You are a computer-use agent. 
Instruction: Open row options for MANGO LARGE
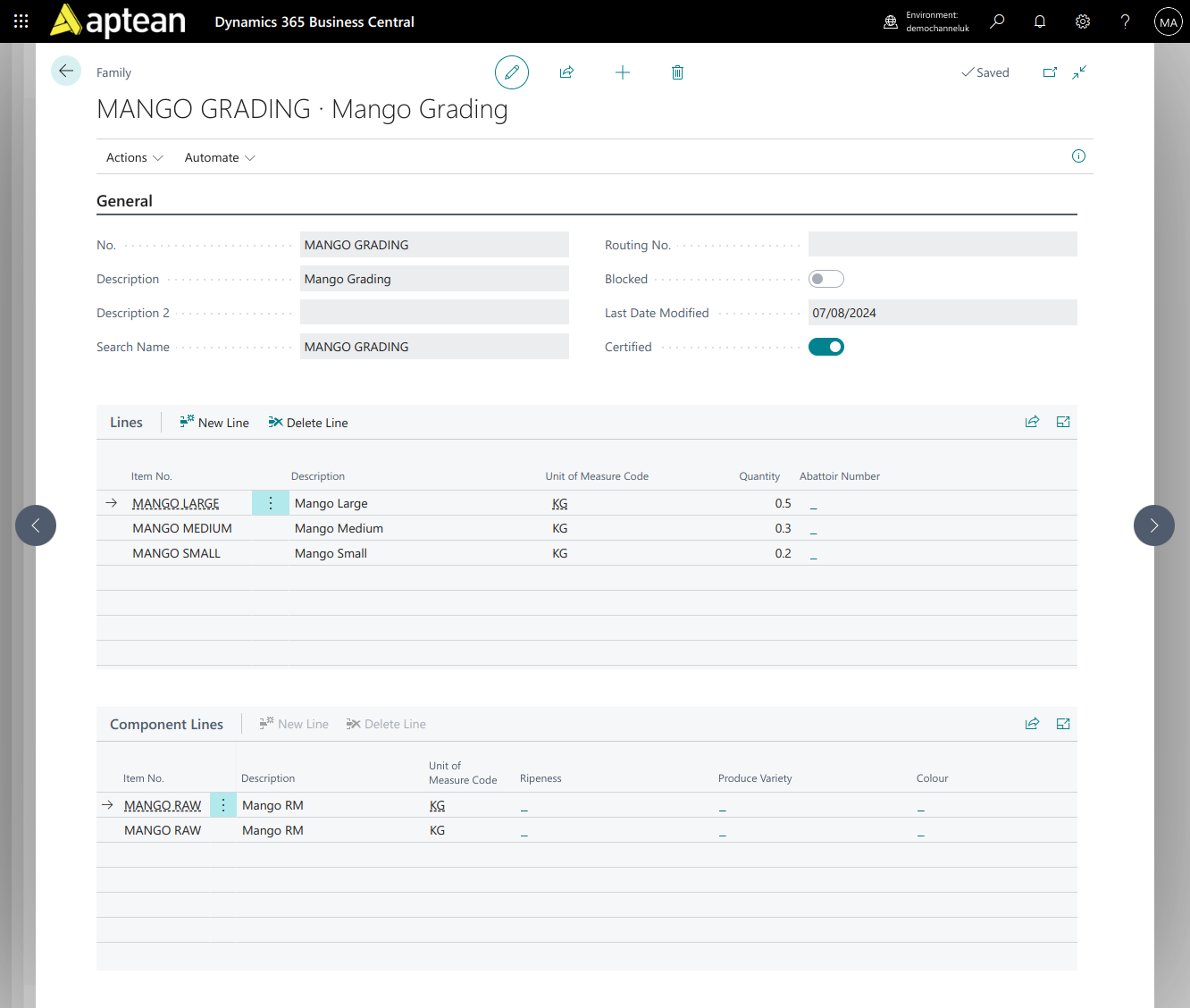click(x=271, y=503)
